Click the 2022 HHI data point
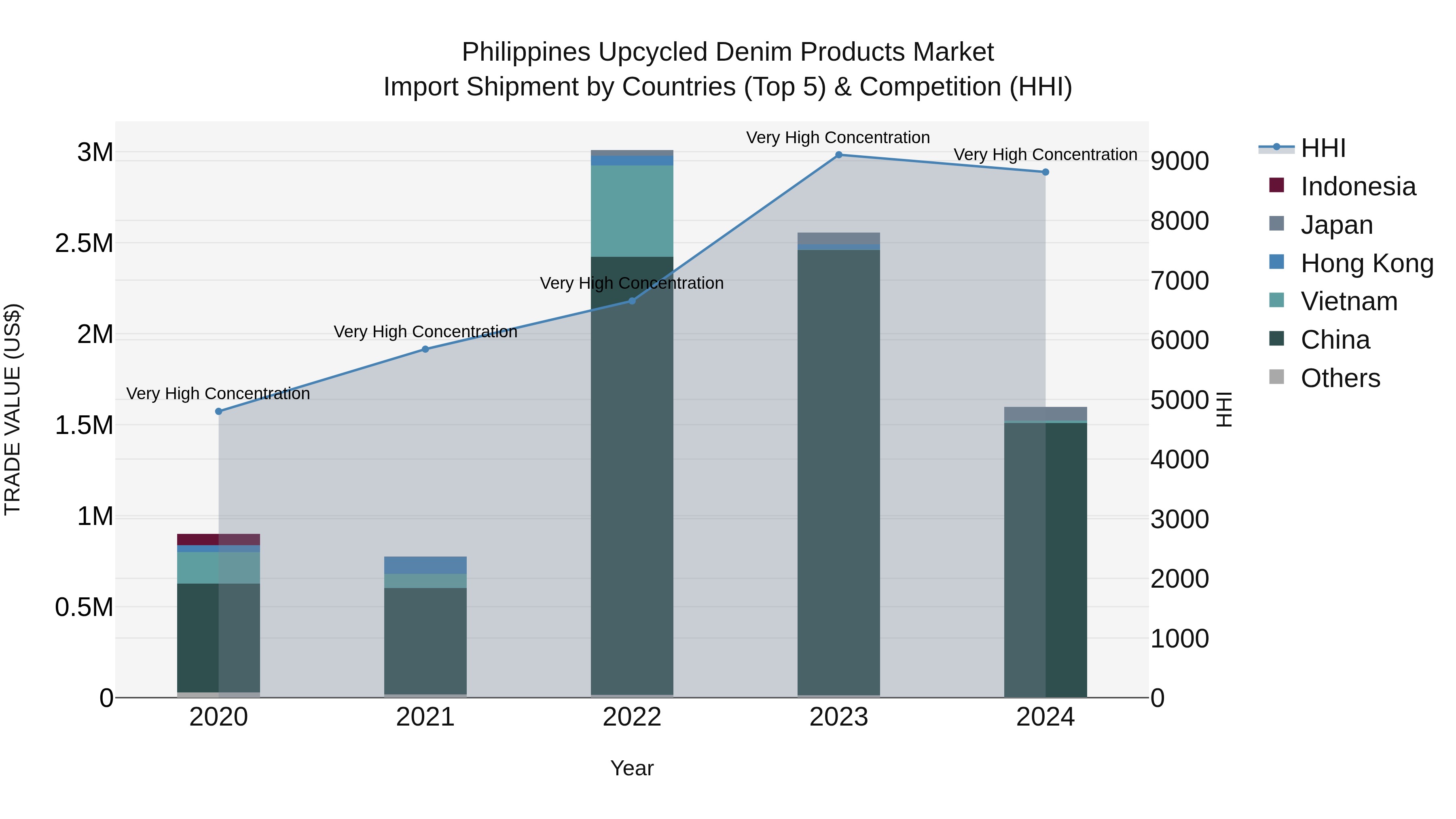This screenshot has width=1456, height=819. click(632, 301)
